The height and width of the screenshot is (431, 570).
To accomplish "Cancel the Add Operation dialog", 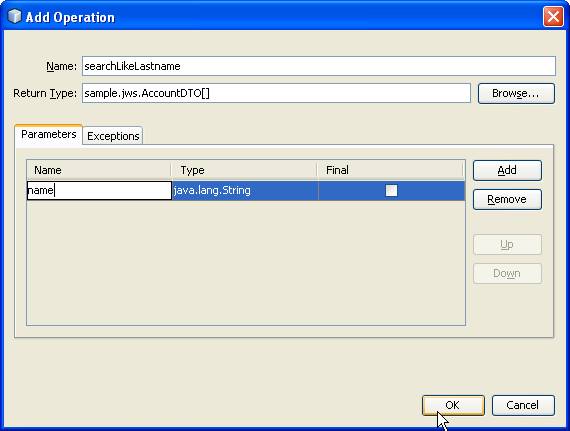I will (523, 405).
